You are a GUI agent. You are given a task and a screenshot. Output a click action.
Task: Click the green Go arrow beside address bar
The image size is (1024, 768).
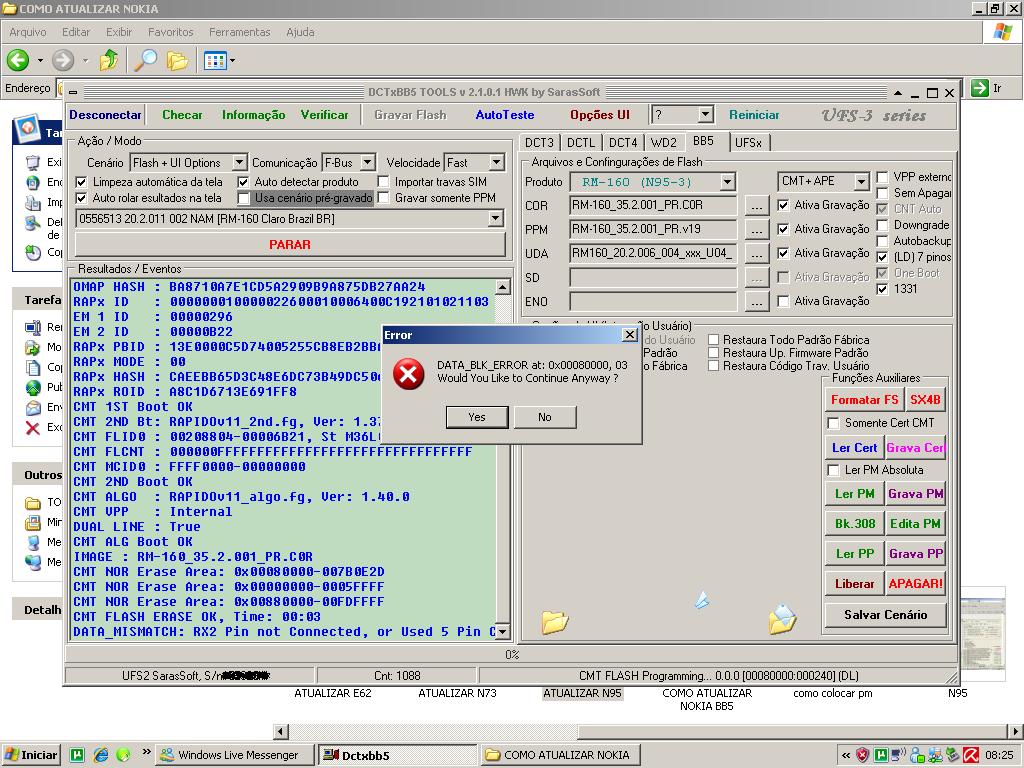980,88
